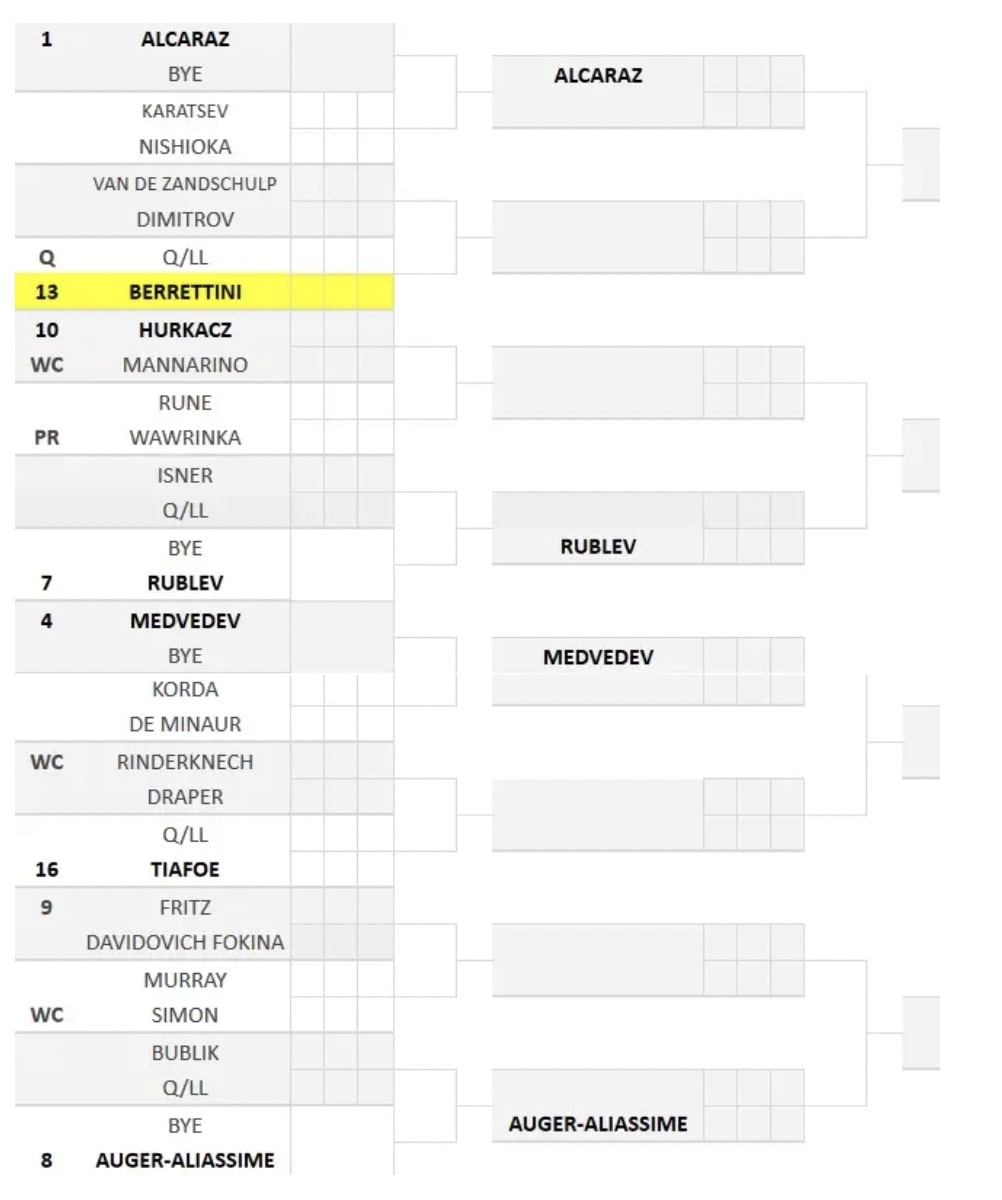Click the second-round ALCARAZ box

click(598, 75)
